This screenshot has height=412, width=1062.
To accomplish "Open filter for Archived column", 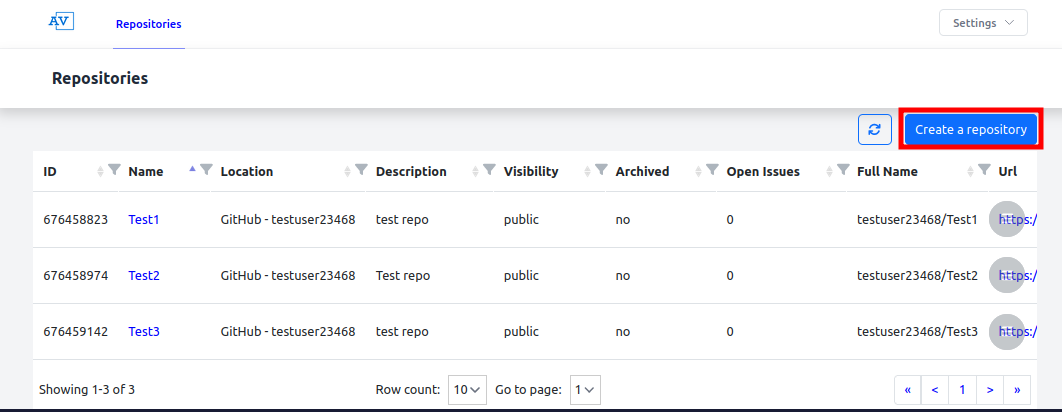I will 713,170.
